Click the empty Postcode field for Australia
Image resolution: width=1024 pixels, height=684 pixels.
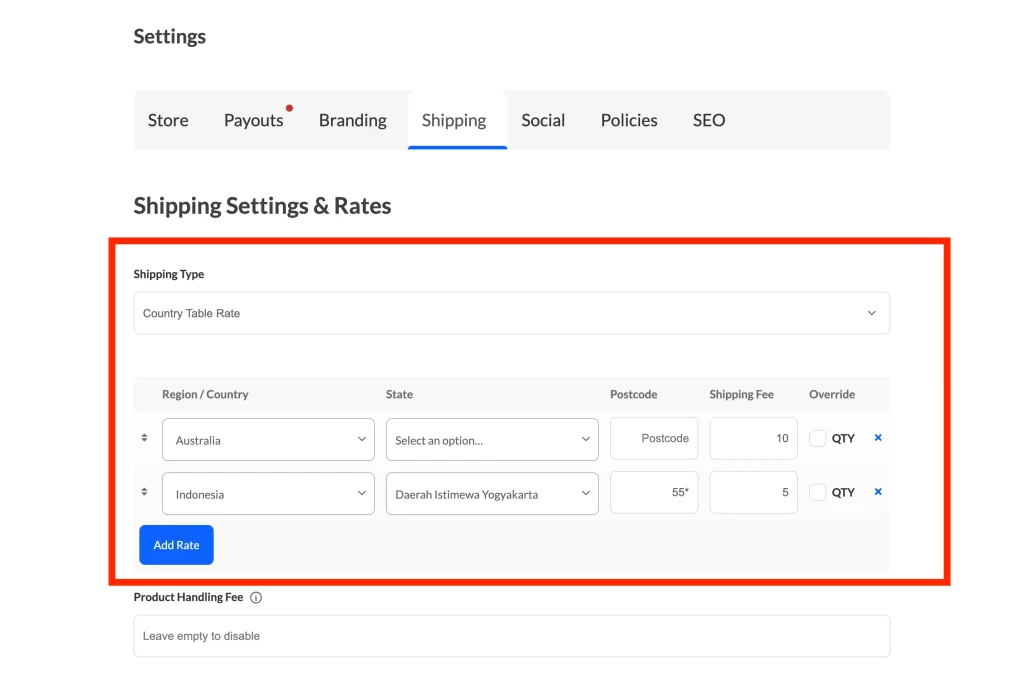point(654,438)
